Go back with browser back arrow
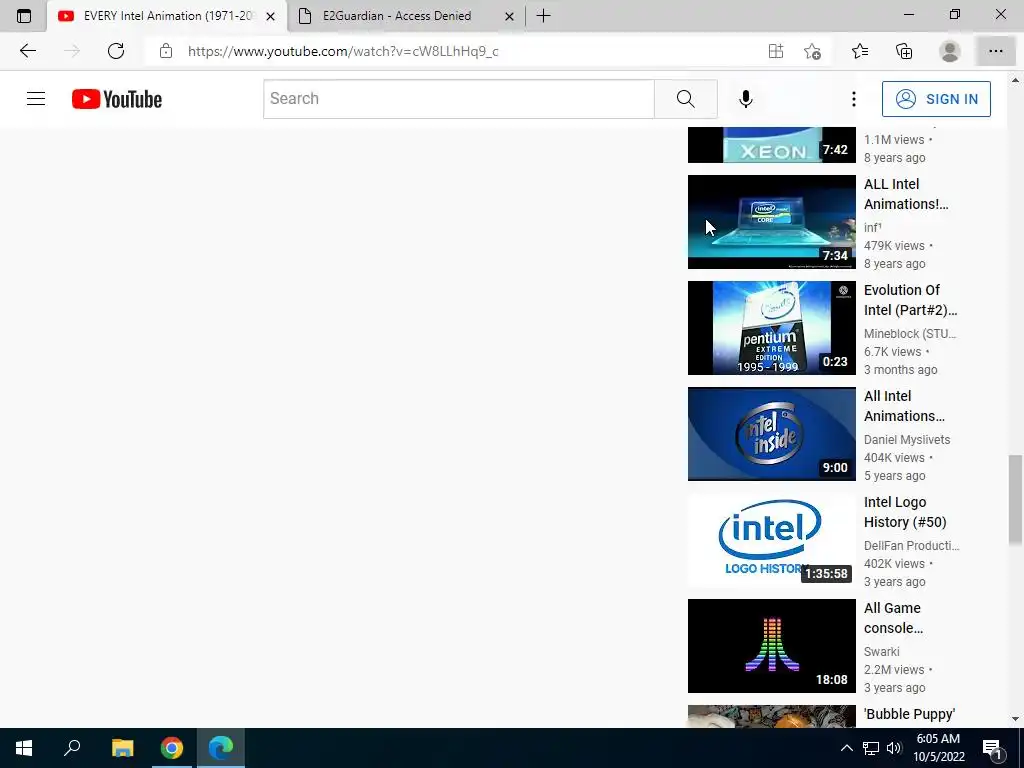Screen dimensions: 1024x768 point(27,51)
